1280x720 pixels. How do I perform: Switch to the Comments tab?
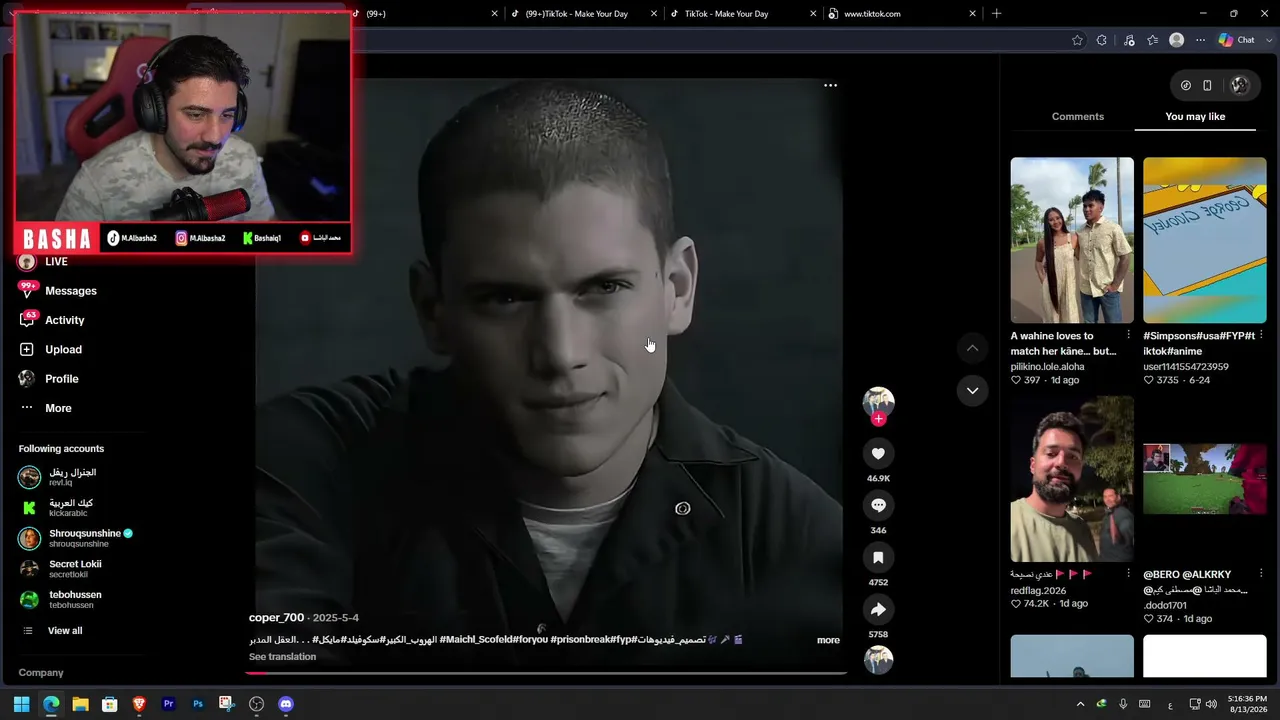[1078, 117]
